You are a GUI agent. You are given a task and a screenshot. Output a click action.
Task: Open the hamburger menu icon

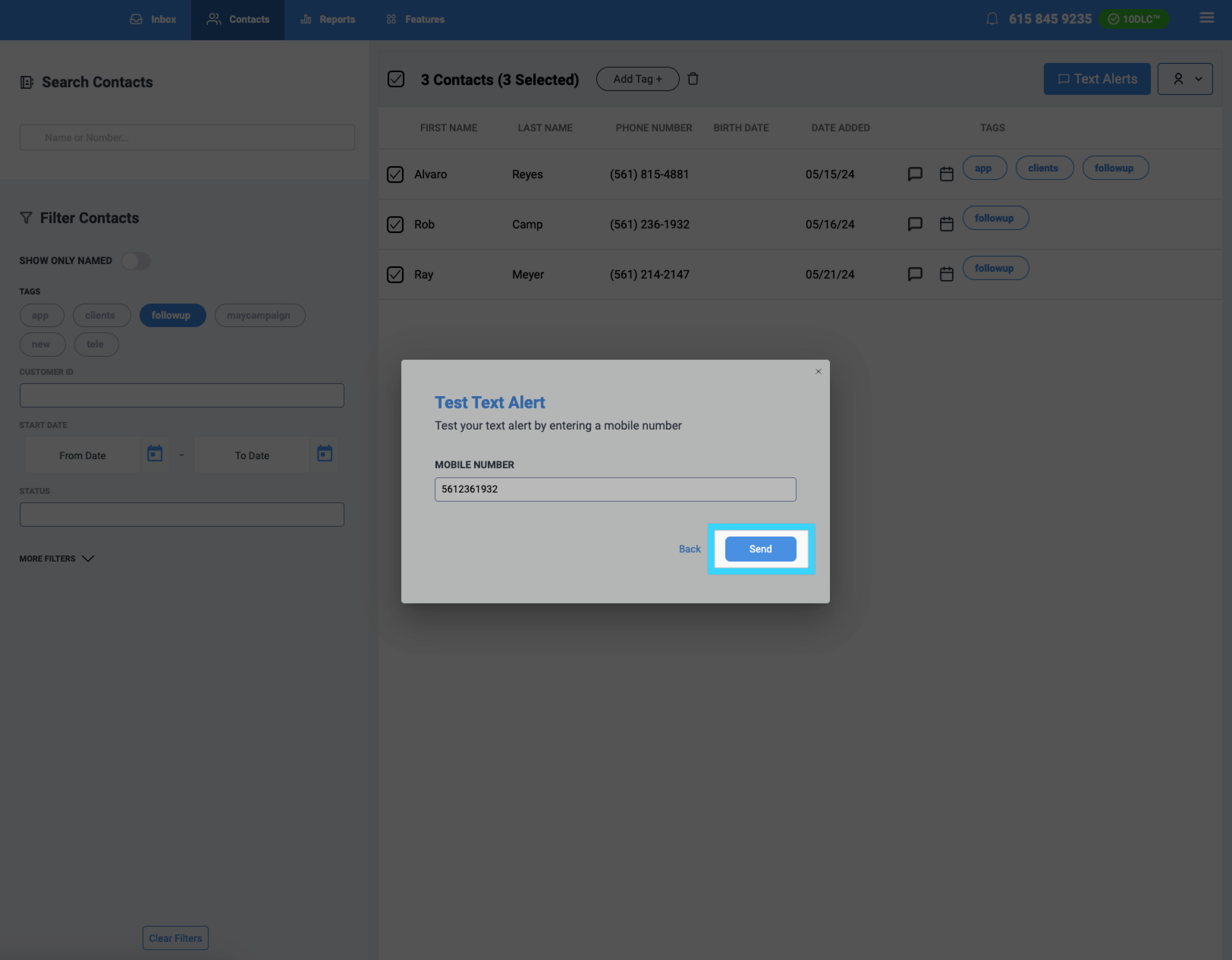pos(1206,17)
